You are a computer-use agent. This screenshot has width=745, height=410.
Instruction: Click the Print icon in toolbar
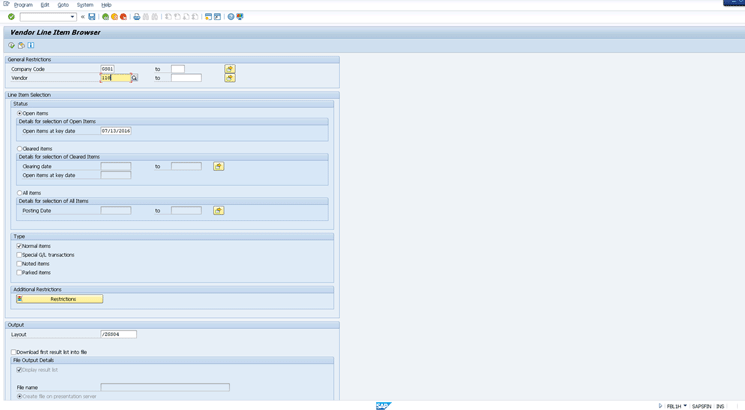pos(137,17)
